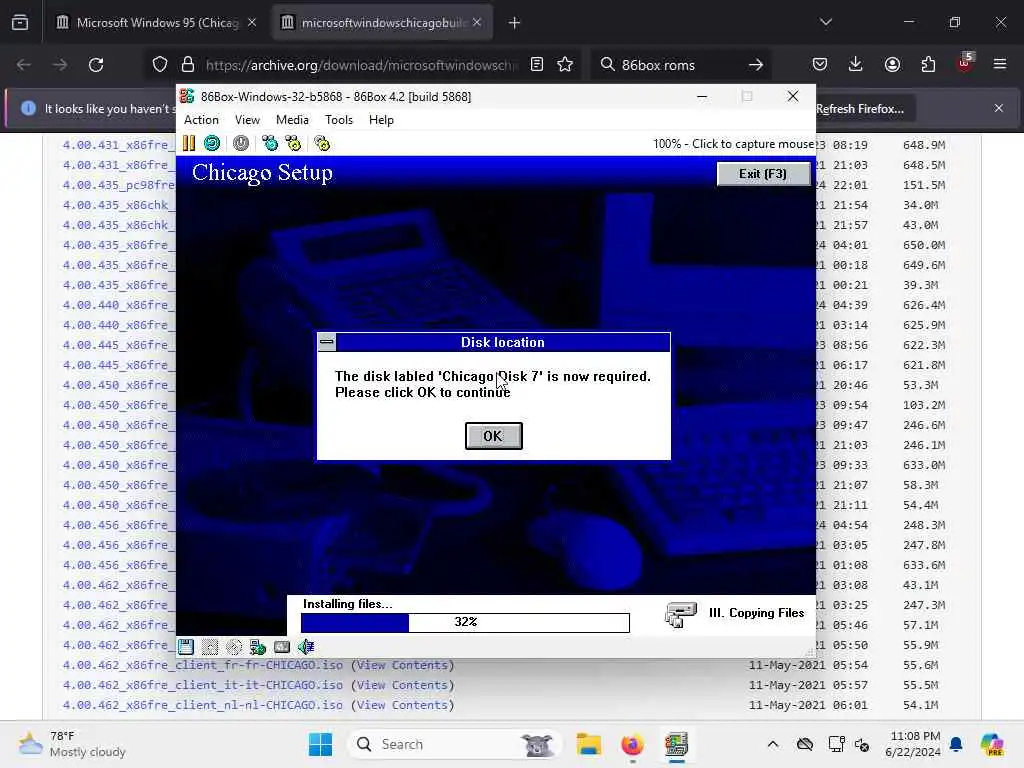Bookmark this page with the star icon
The image size is (1024, 768).
(565, 65)
